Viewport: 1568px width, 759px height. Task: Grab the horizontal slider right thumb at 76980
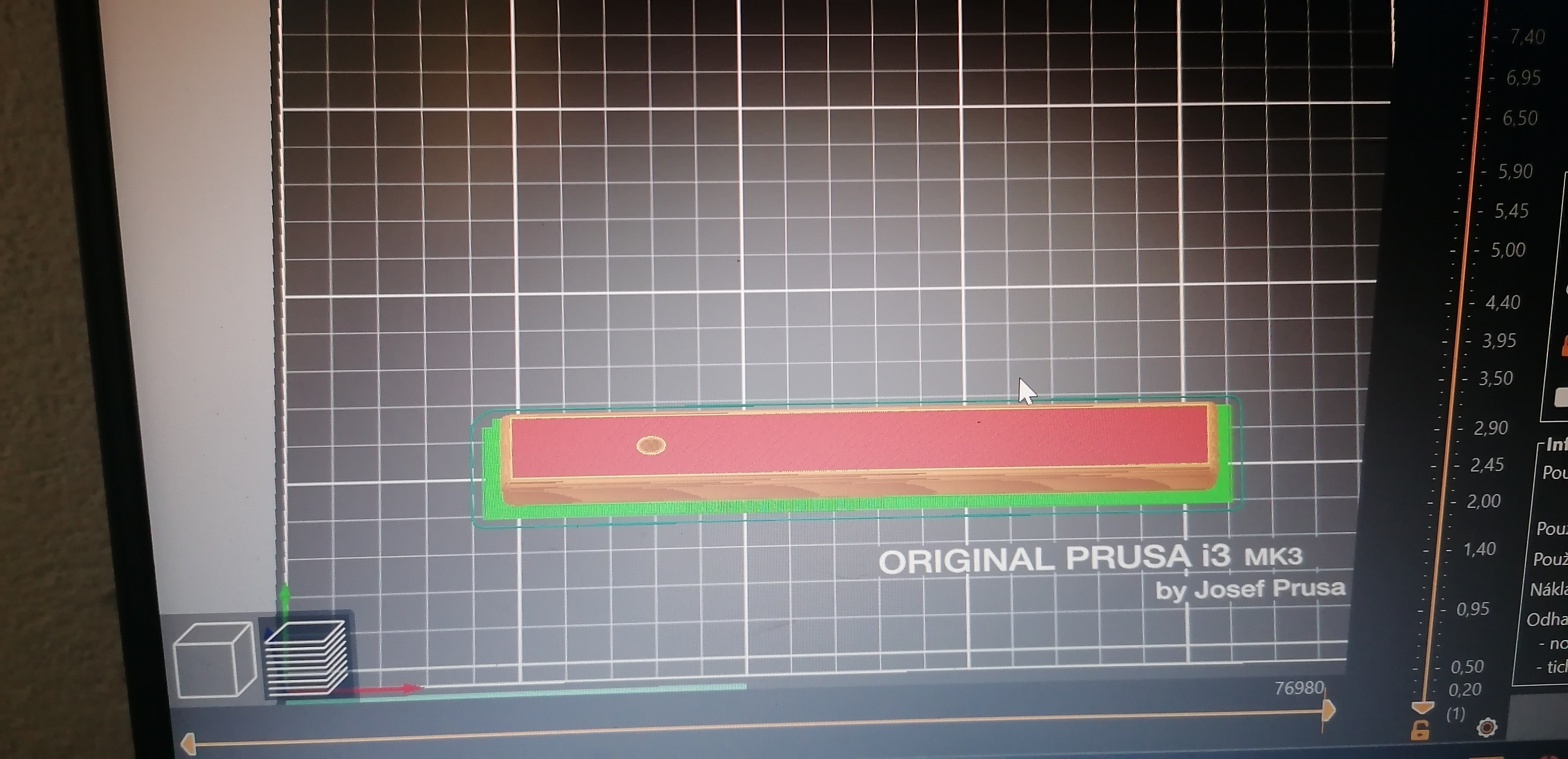(1328, 710)
